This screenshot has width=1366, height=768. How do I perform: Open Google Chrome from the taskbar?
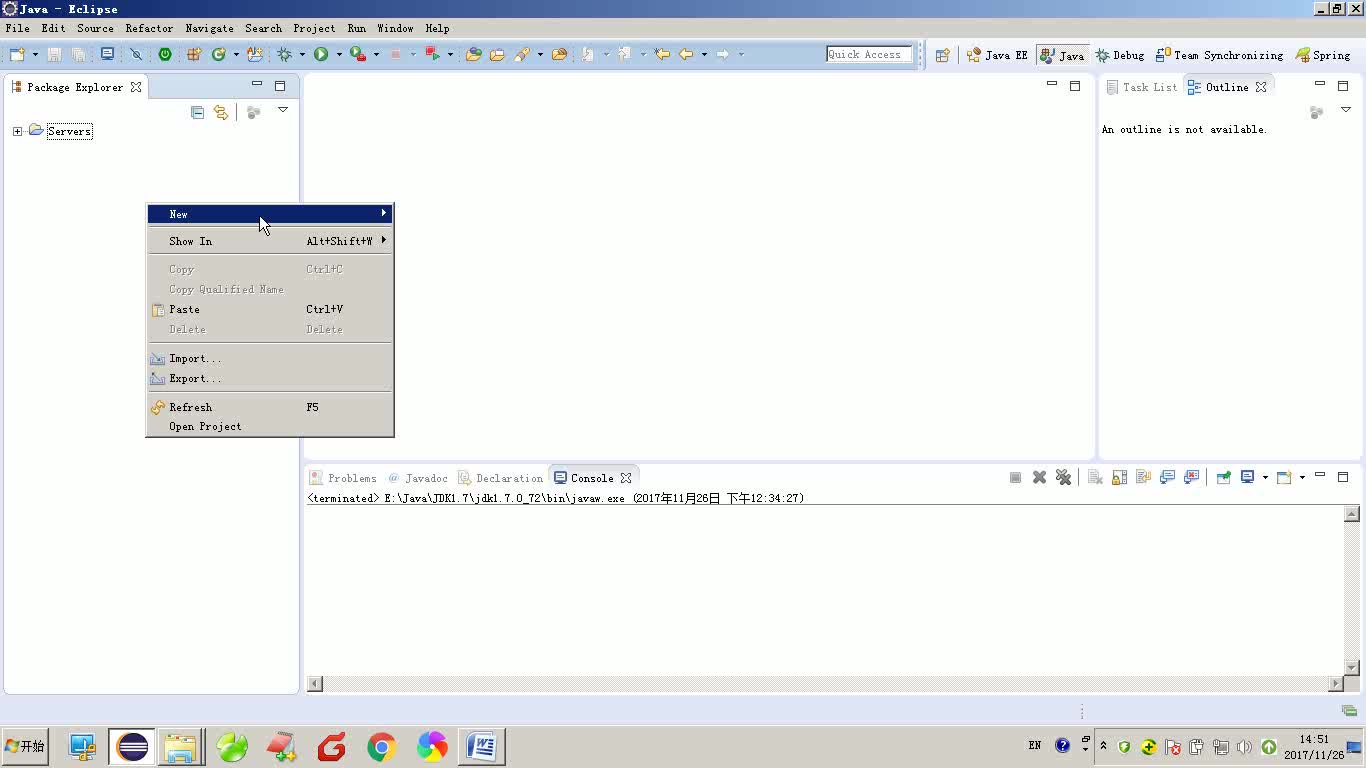(381, 747)
